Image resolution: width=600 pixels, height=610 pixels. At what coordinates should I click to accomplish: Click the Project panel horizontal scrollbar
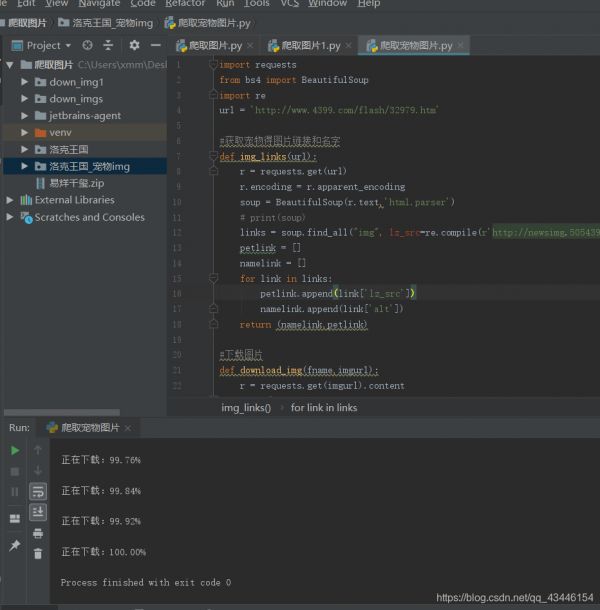pos(62,412)
